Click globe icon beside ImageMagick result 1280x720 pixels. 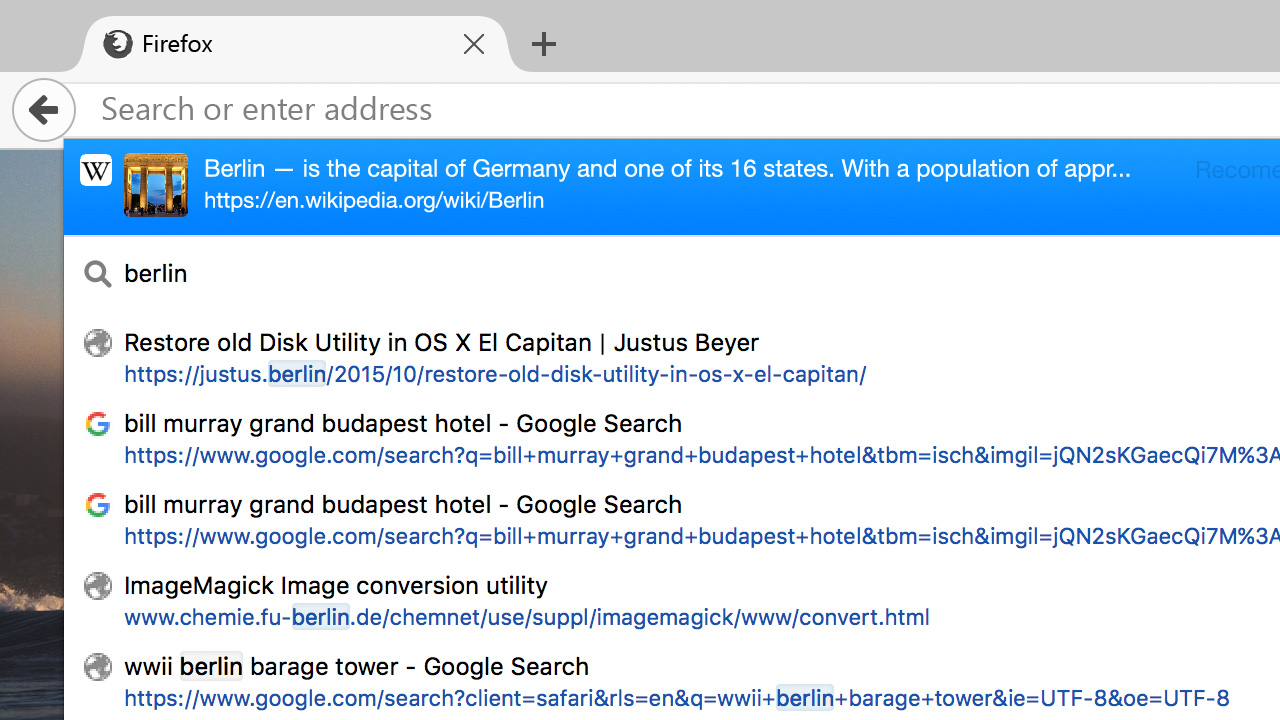pyautogui.click(x=97, y=586)
